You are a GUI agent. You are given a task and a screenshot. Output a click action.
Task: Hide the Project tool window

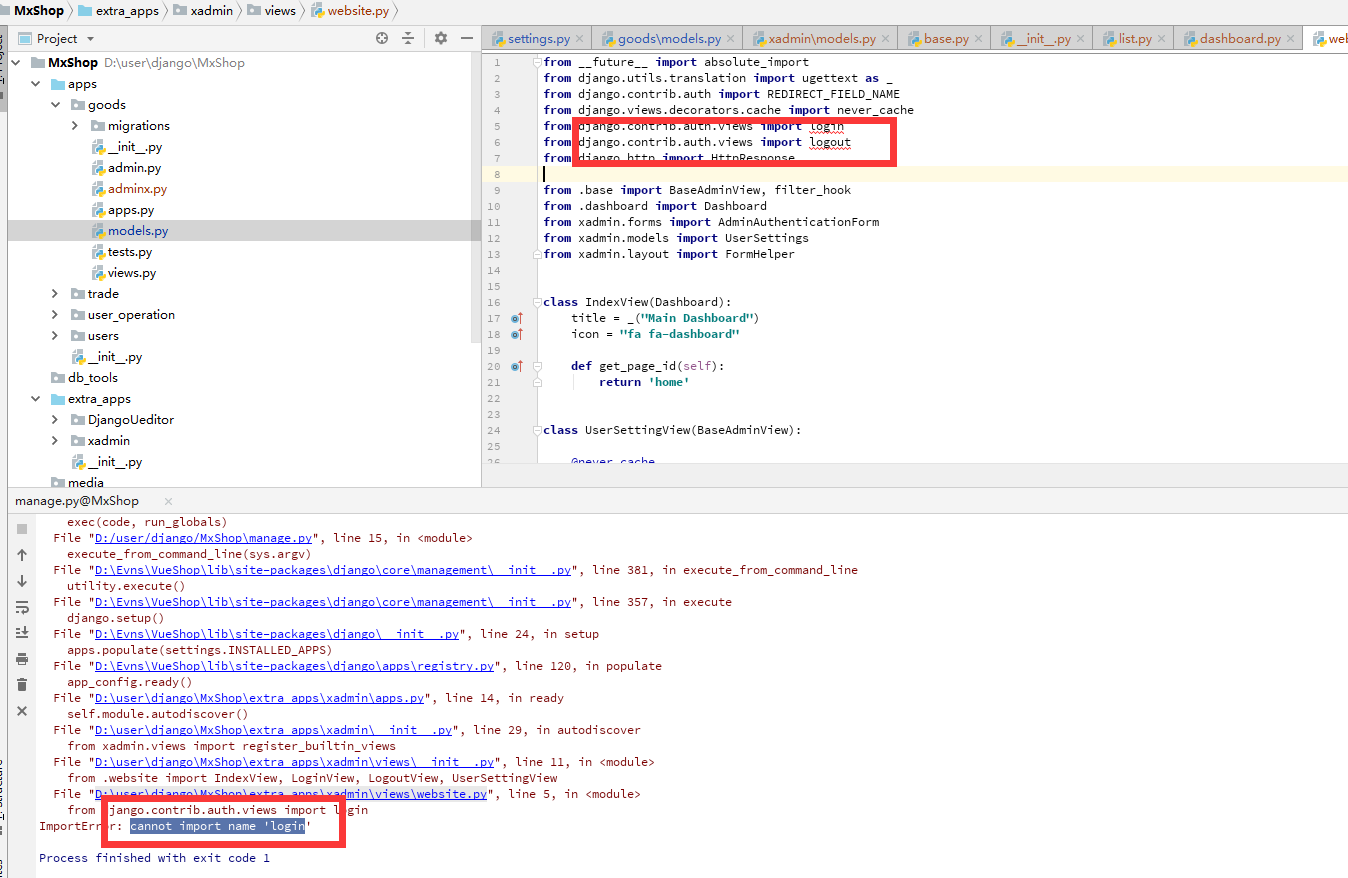click(x=466, y=38)
